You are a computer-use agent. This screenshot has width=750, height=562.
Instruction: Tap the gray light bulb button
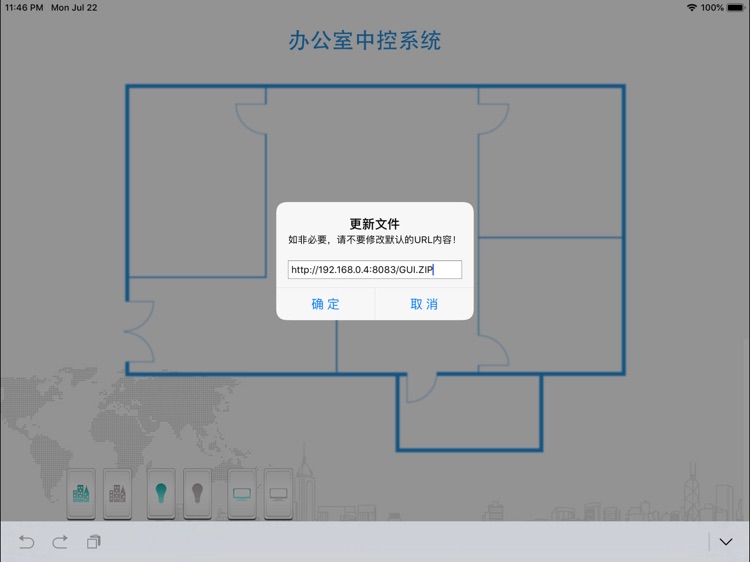click(x=198, y=494)
